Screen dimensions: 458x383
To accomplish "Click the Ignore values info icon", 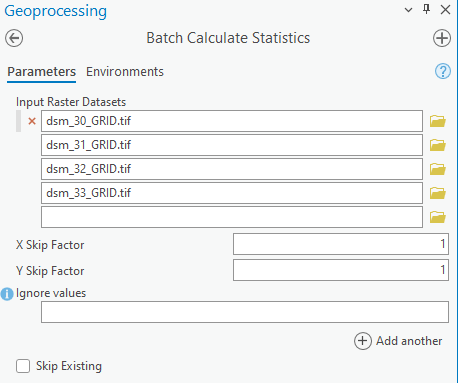I will click(x=7, y=294).
